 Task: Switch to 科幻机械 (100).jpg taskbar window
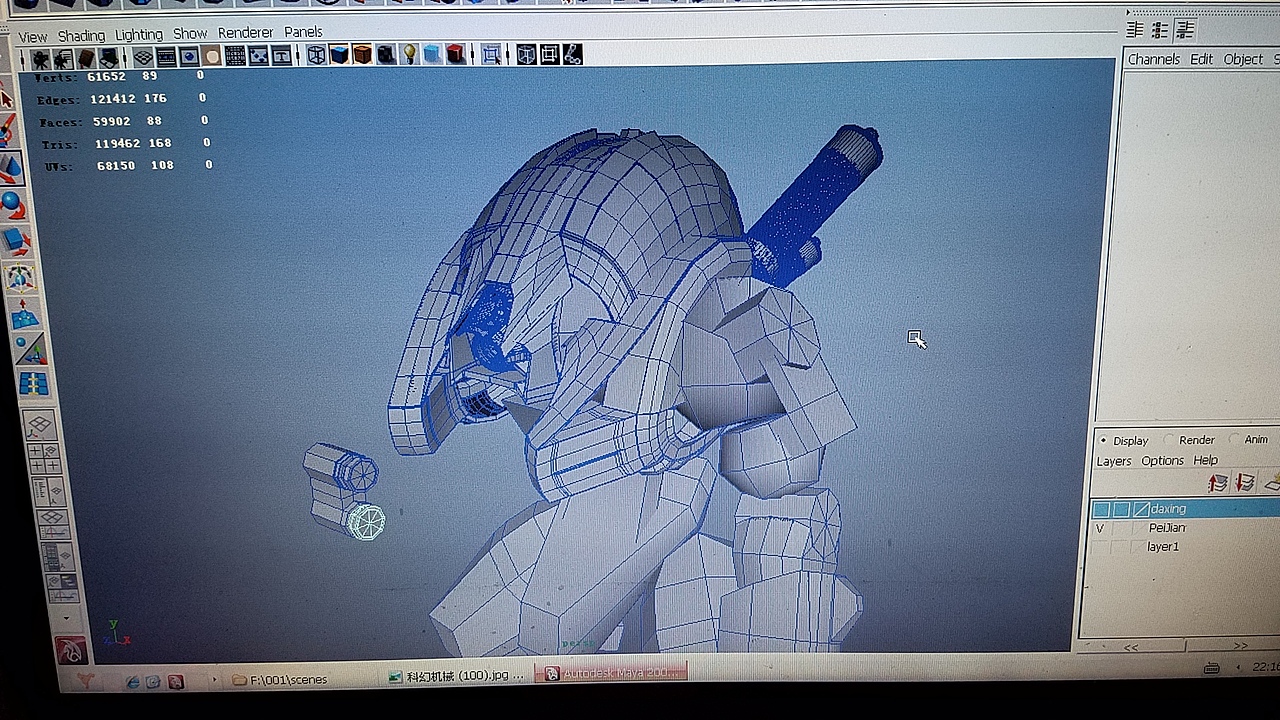point(457,676)
